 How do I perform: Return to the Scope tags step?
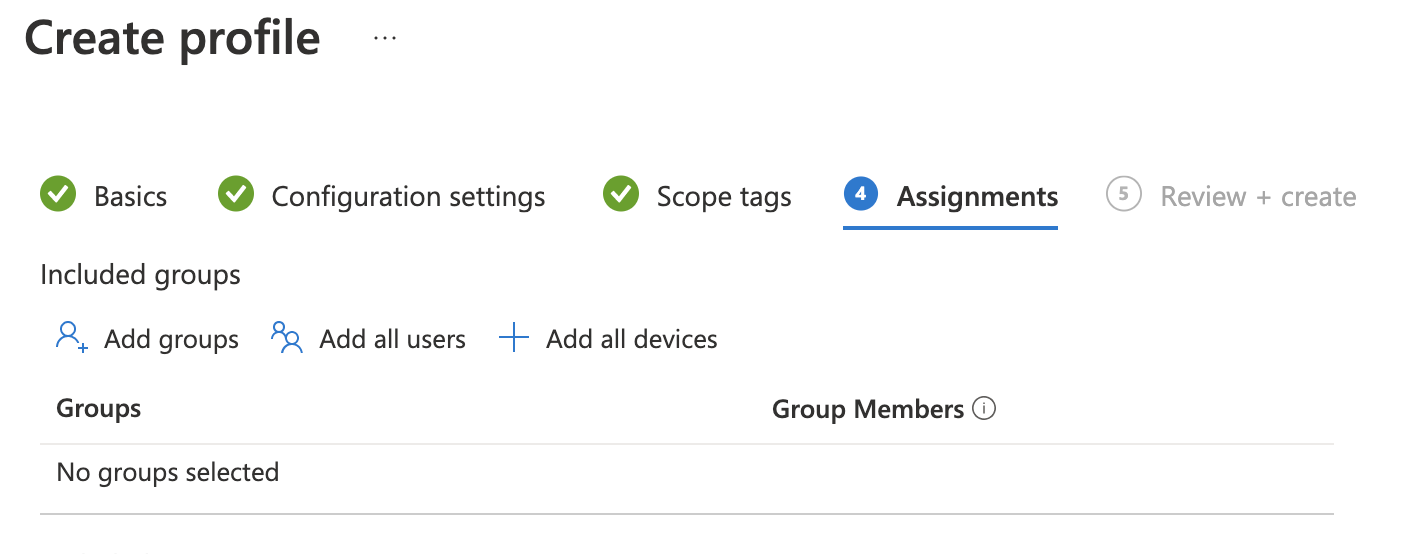click(x=723, y=196)
